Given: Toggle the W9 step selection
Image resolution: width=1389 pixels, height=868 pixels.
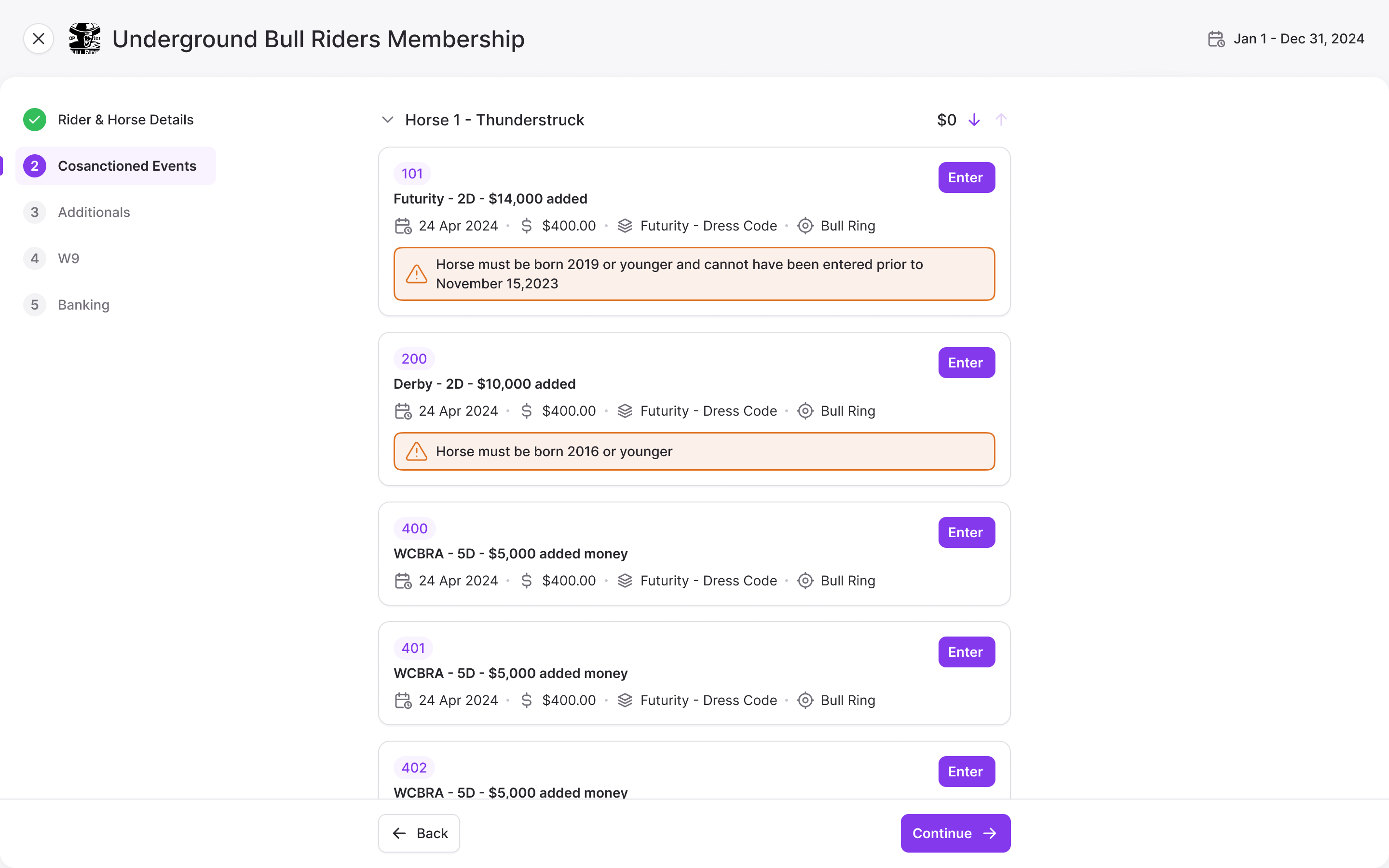Looking at the screenshot, I should coord(68,258).
